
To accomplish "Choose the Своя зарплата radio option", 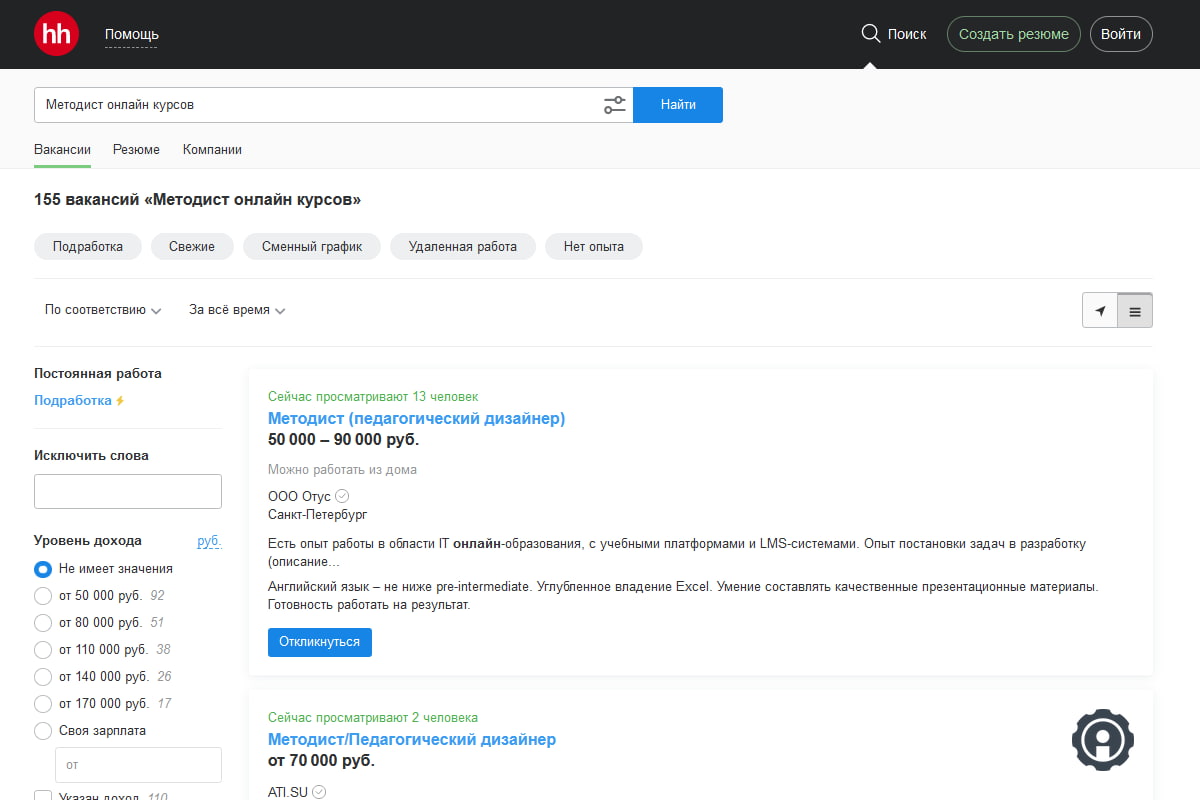I will pos(43,731).
